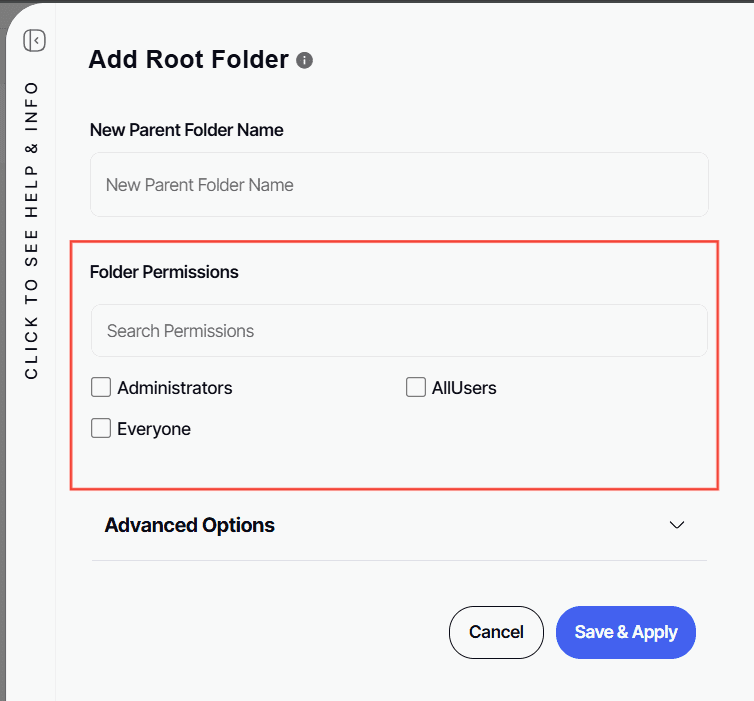Click the info icon beside Add Root Folder

coord(305,60)
